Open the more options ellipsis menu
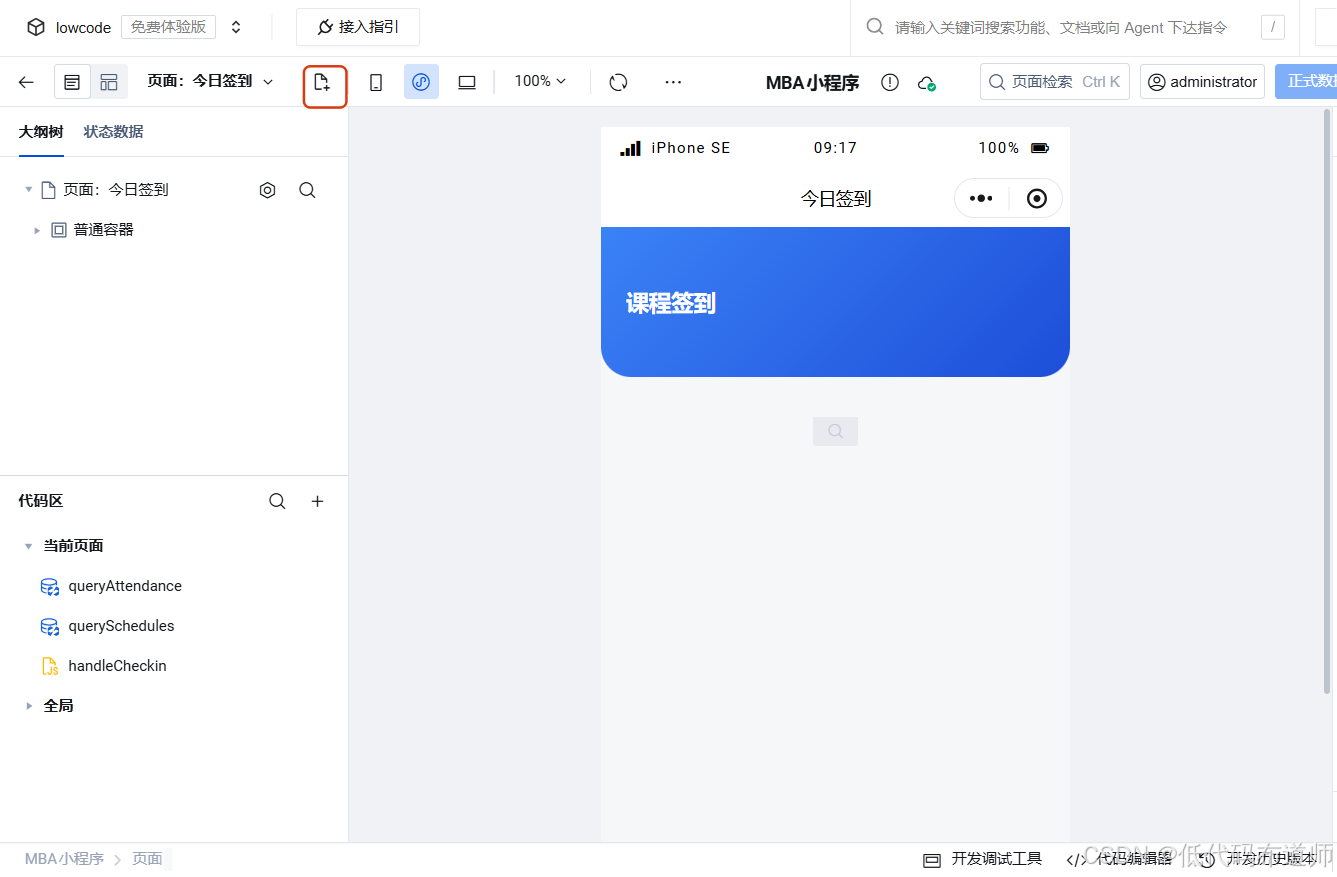The width and height of the screenshot is (1337, 877). point(673,82)
